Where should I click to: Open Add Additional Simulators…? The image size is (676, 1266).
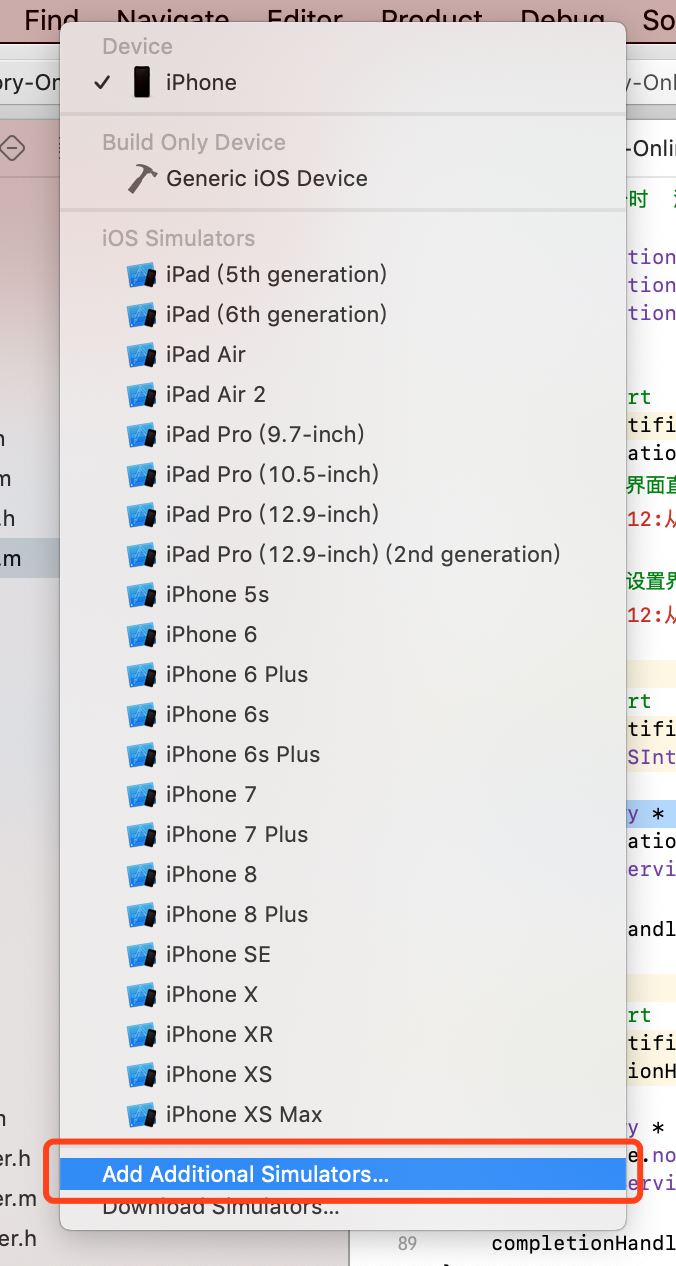point(343,1174)
